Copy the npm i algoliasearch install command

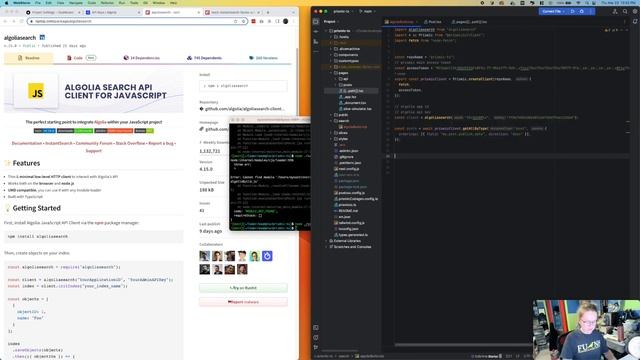coord(243,86)
